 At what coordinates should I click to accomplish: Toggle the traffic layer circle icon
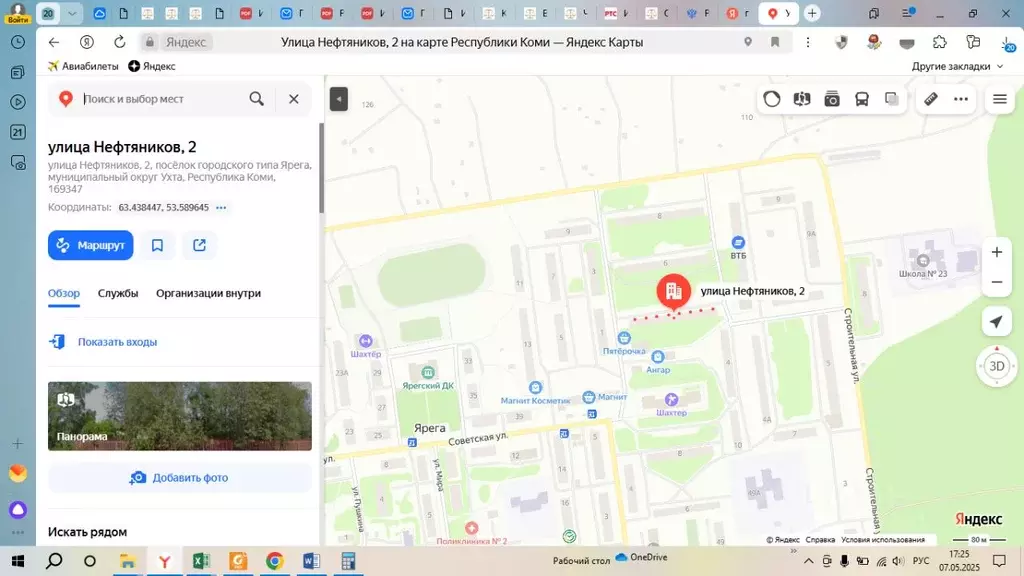772,99
